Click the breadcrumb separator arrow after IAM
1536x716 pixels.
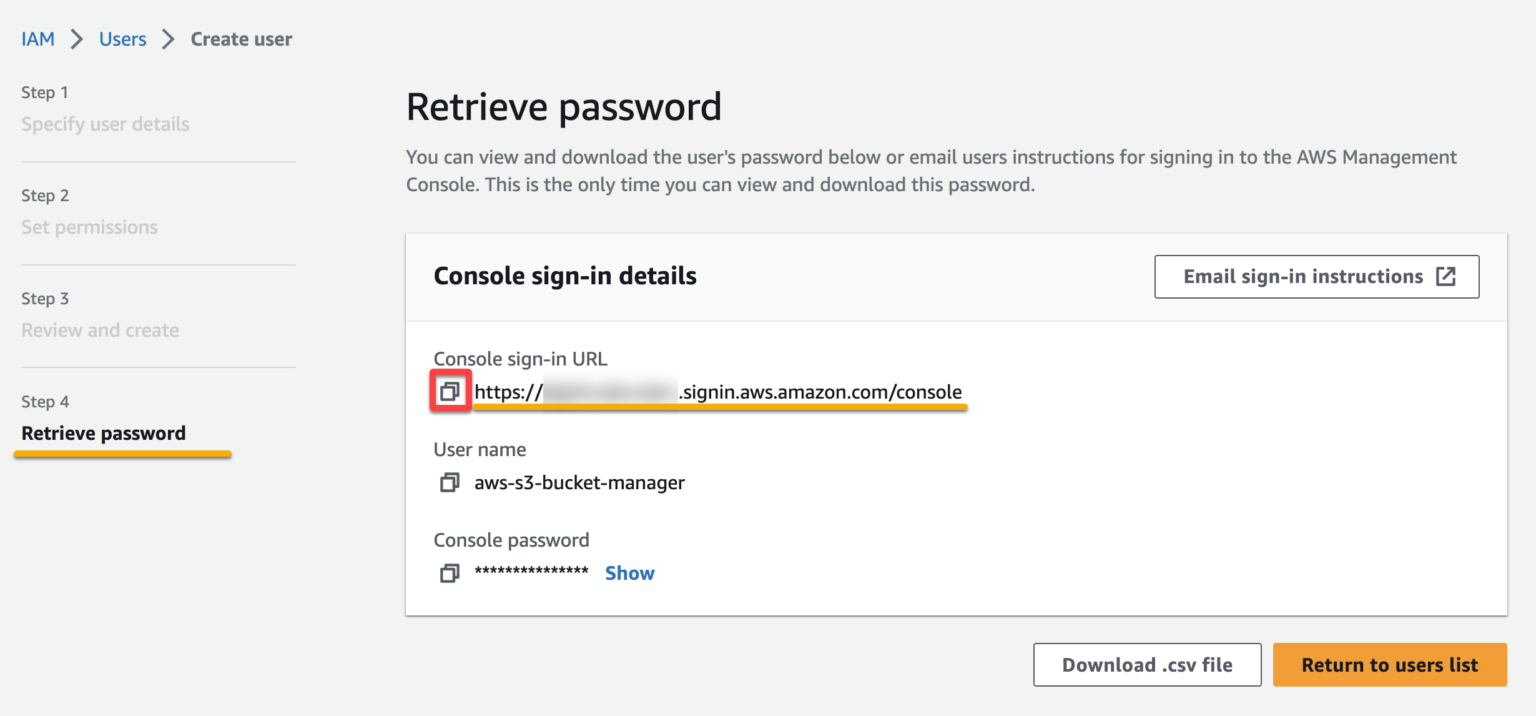click(x=74, y=38)
